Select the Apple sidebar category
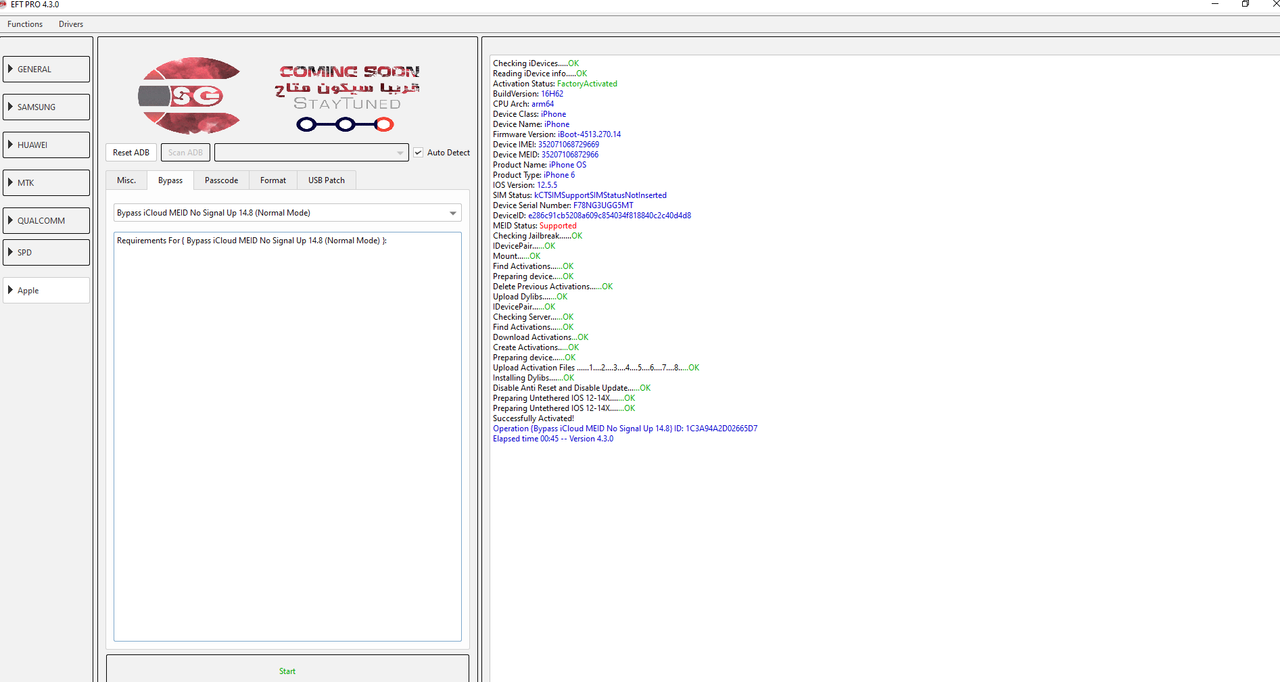The height and width of the screenshot is (682, 1280). click(x=46, y=290)
